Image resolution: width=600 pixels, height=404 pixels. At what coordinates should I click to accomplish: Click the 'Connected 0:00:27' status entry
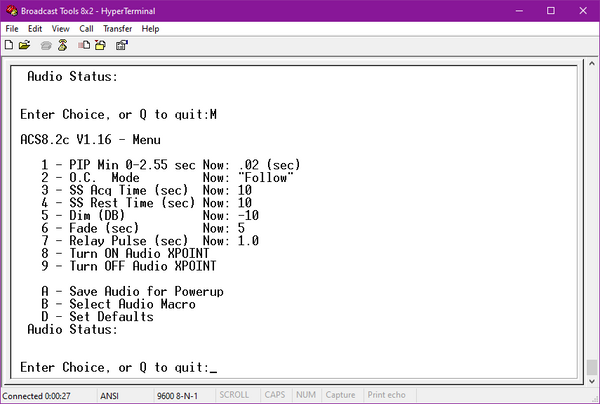36,396
